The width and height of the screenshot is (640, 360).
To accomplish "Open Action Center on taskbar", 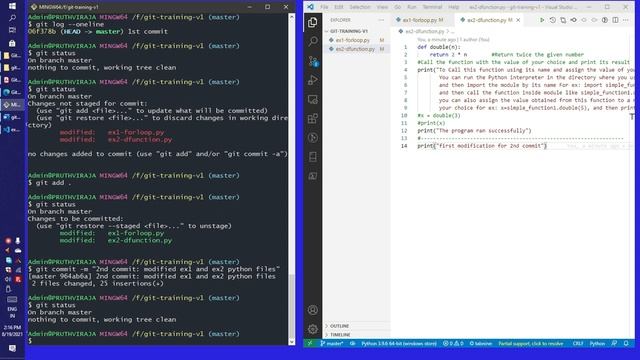I will (x=12, y=349).
